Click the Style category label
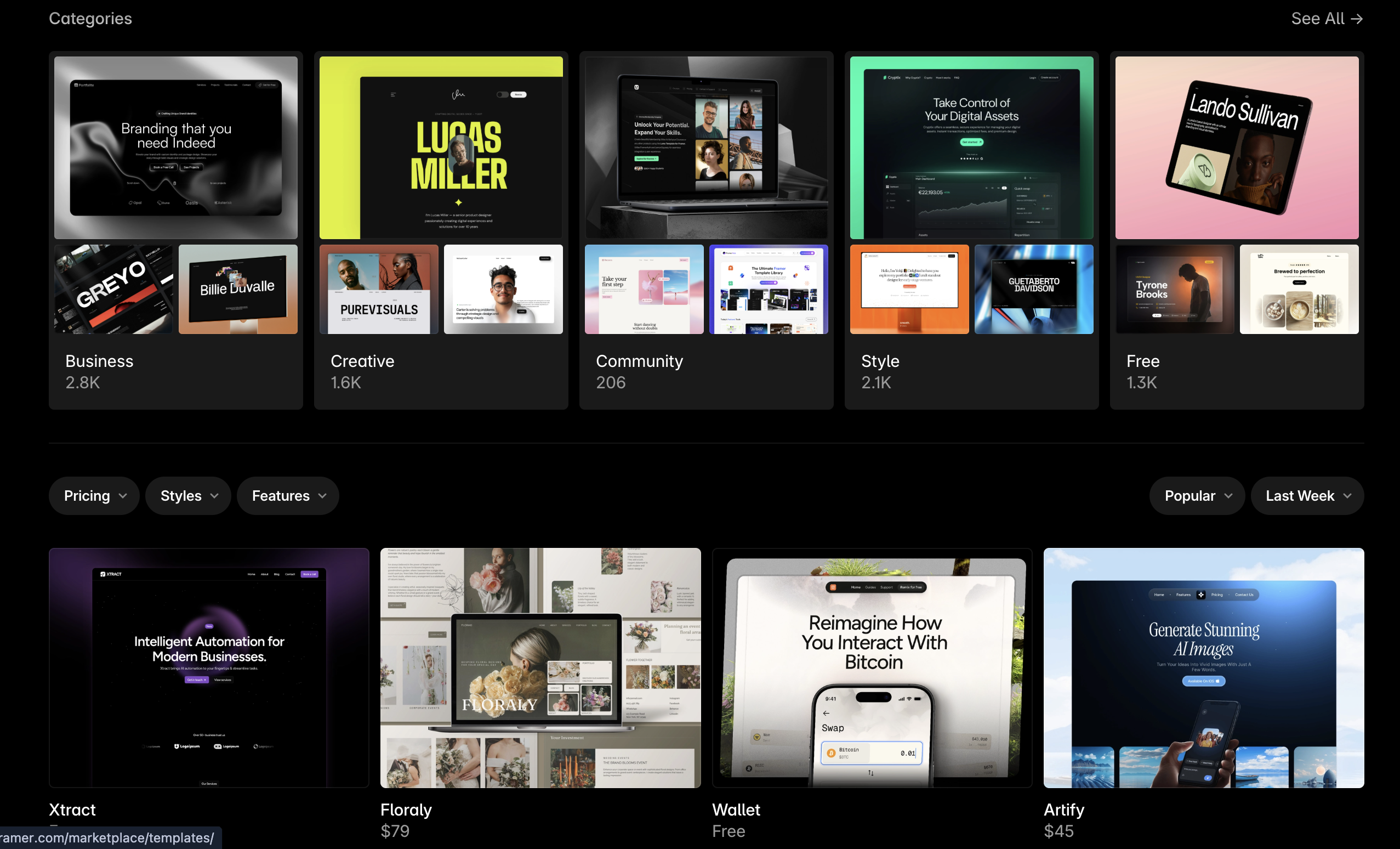Screen dimensions: 1400x849 880,361
